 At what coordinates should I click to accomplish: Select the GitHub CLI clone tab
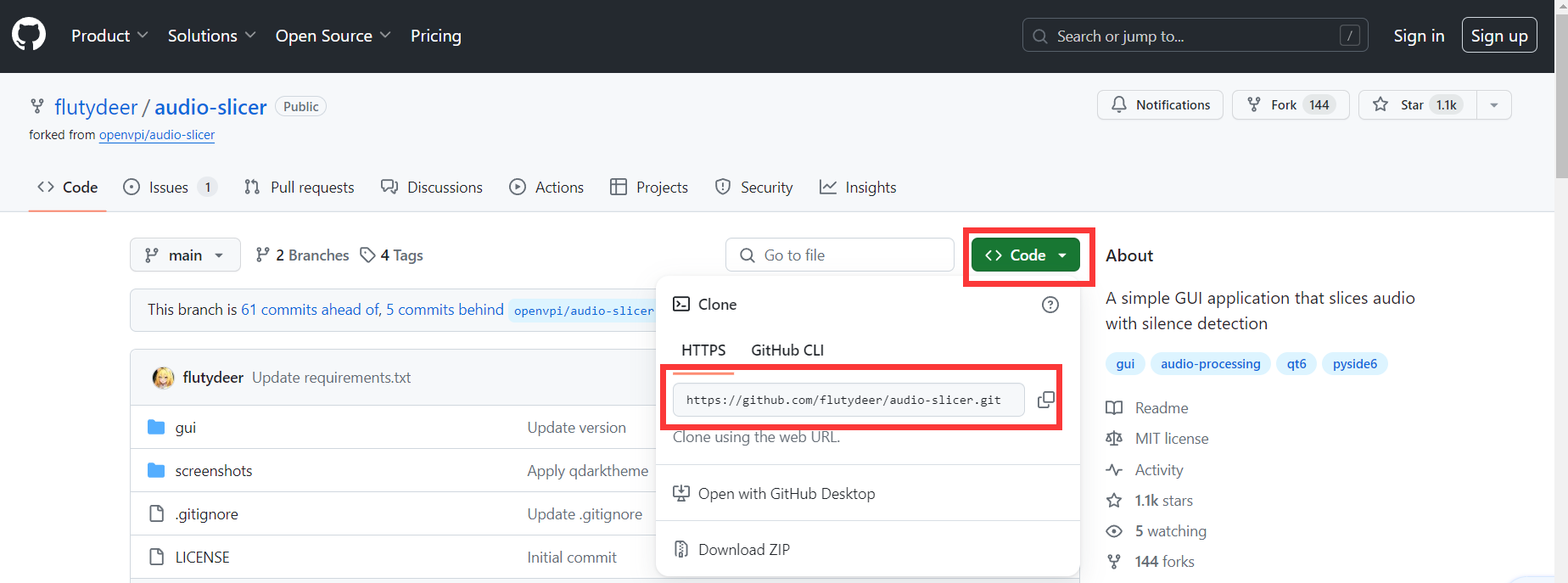tap(787, 350)
